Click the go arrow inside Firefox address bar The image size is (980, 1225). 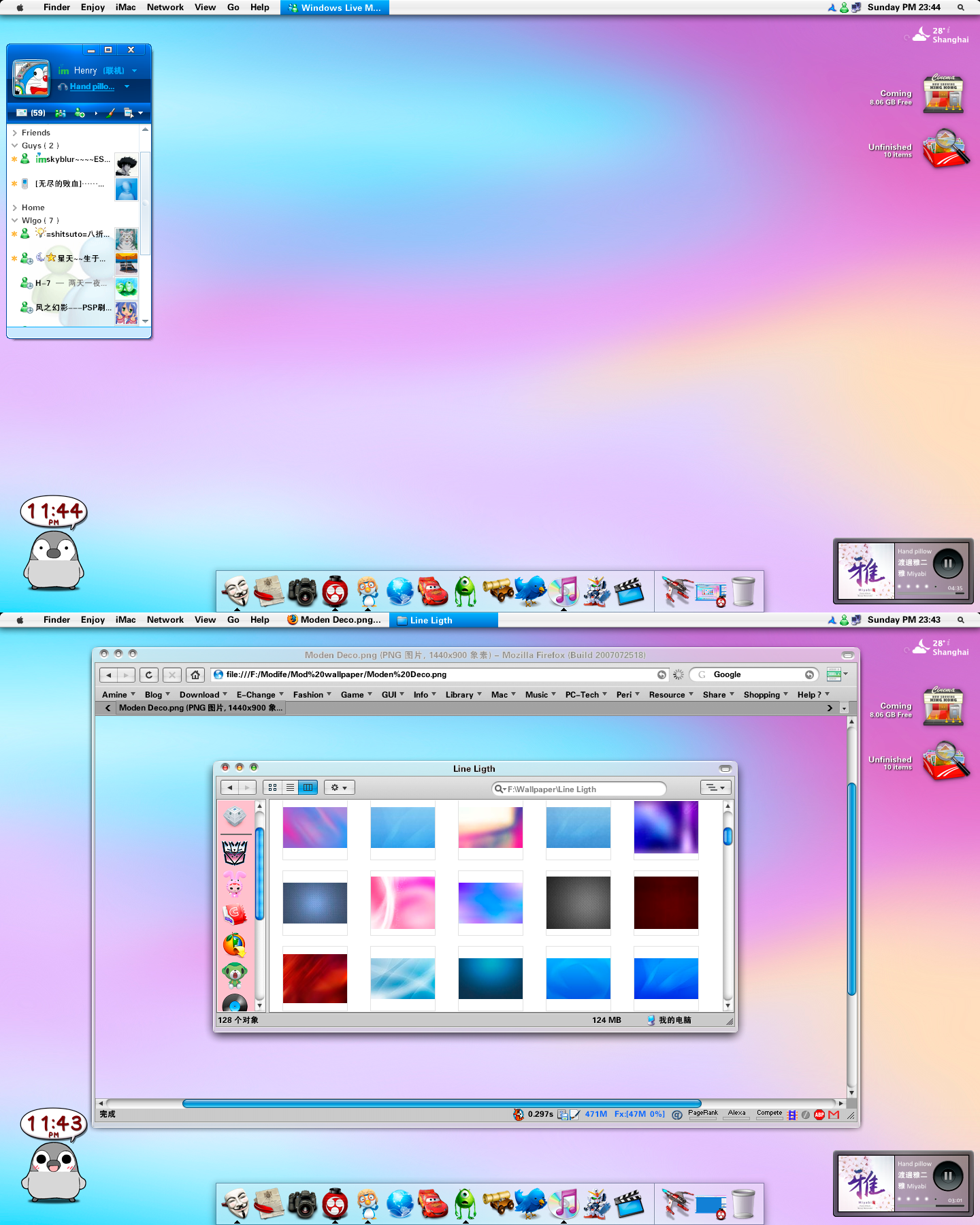point(661,674)
